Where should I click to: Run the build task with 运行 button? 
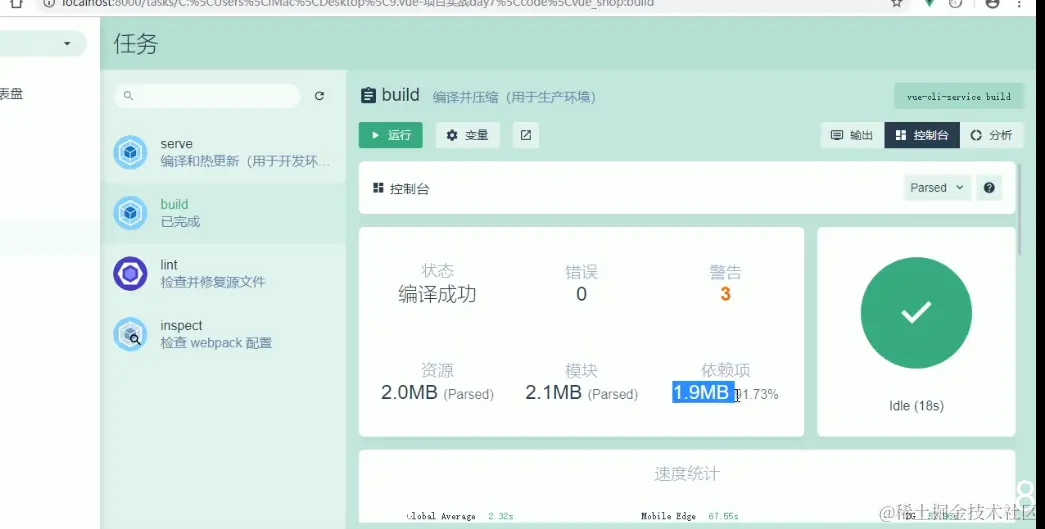(x=391, y=135)
